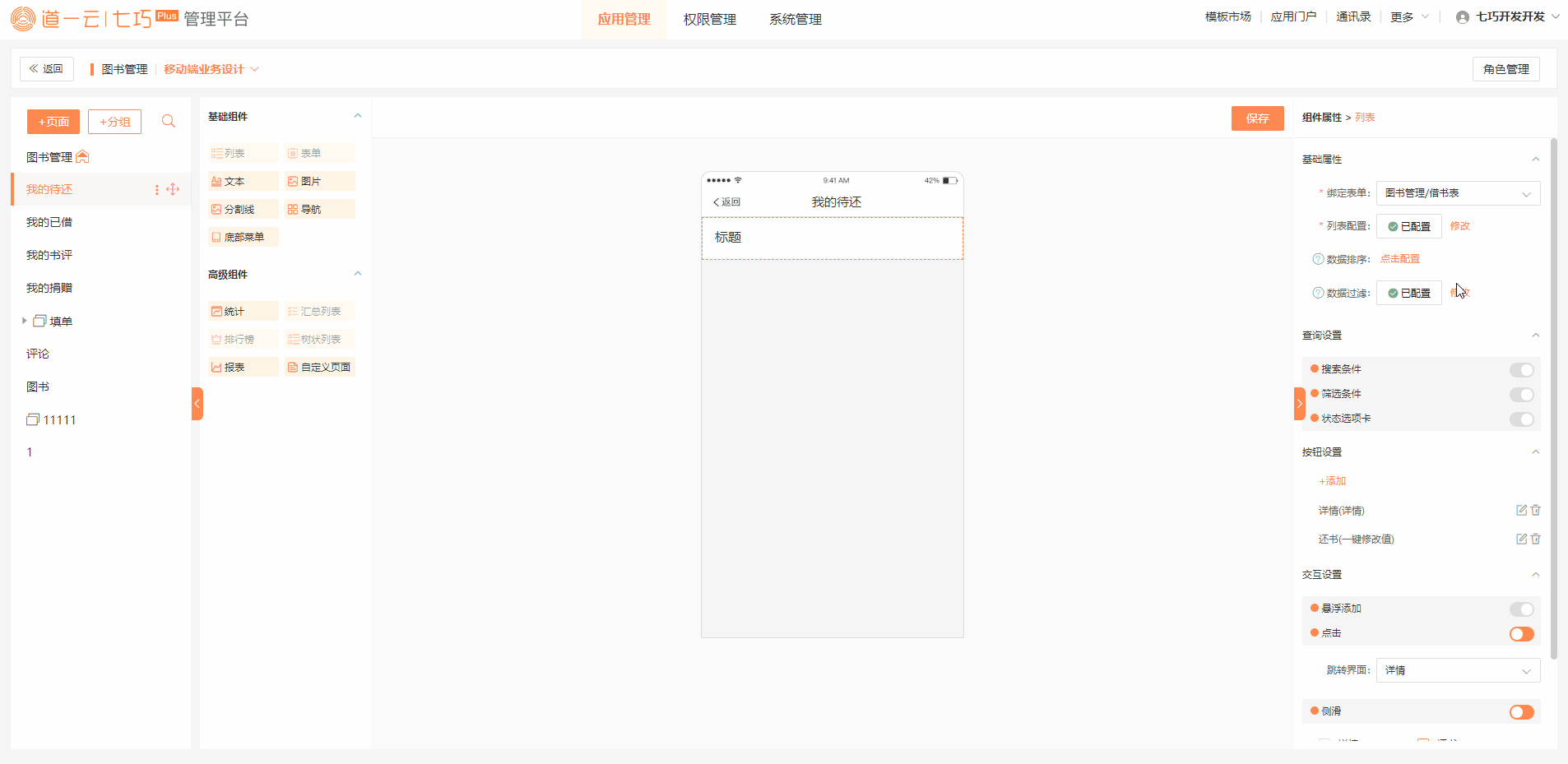The image size is (1568, 764).
Task: Select the 统计 advanced component
Action: (x=244, y=312)
